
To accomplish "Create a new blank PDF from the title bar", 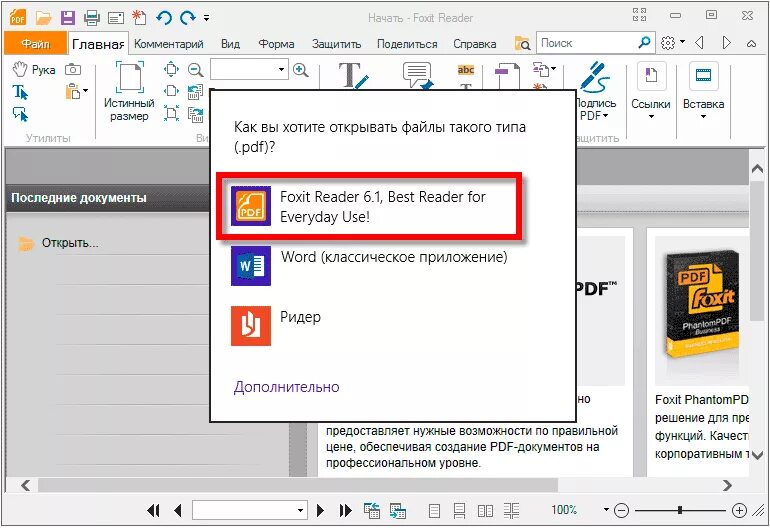I will (139, 18).
